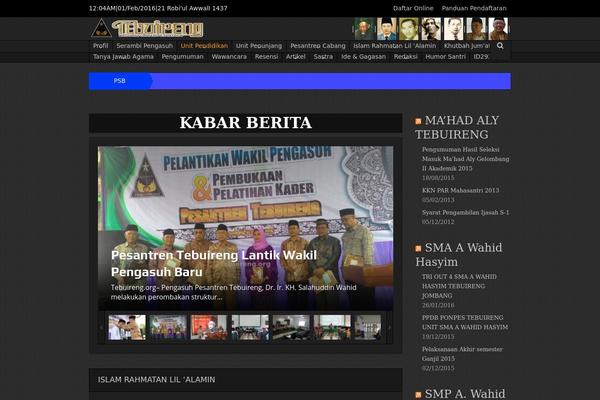
Task: Go to Artikel section
Action: [296, 57]
